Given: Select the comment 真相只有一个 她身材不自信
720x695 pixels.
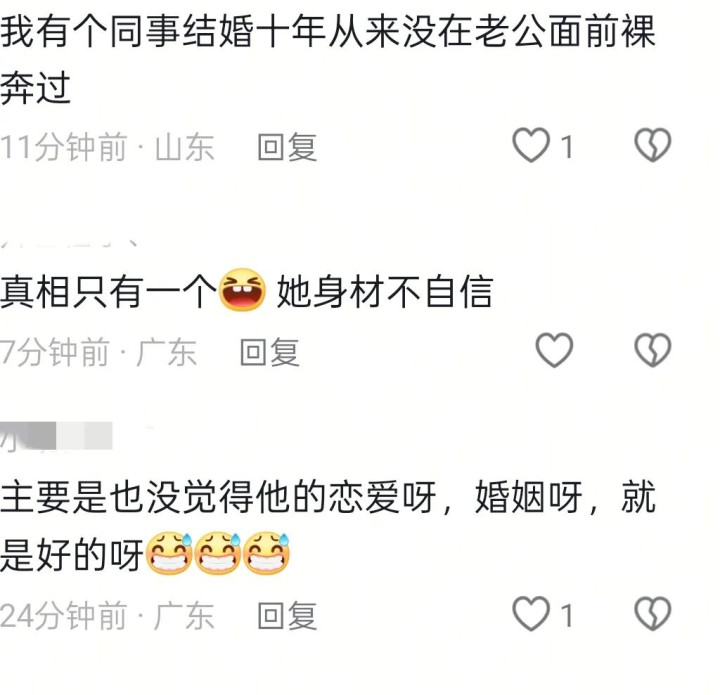Looking at the screenshot, I should click(247, 291).
